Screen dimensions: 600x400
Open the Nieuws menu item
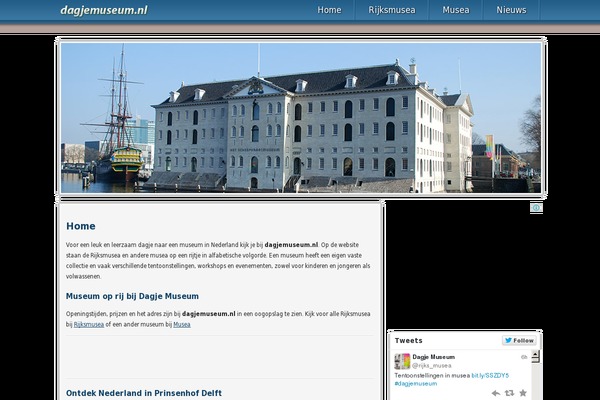pos(511,10)
